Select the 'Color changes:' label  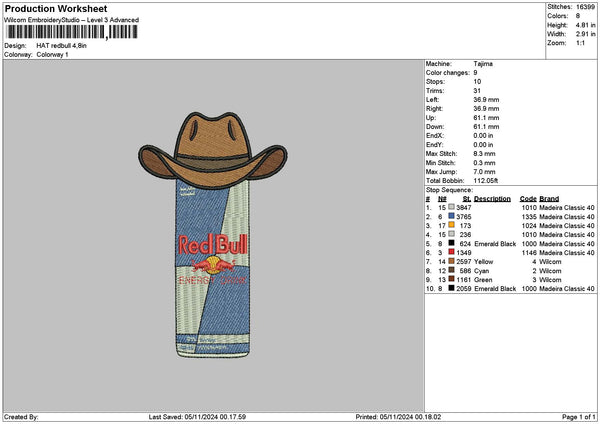[448, 73]
